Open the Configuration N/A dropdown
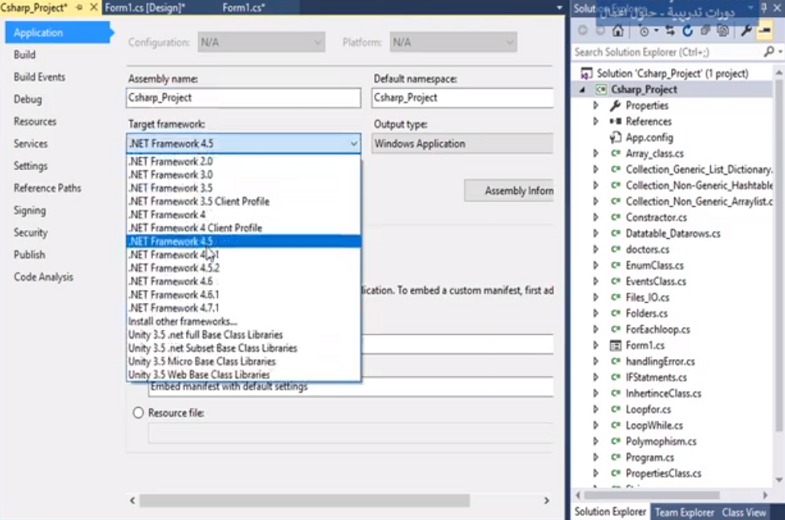Image resolution: width=785 pixels, height=520 pixels. [261, 43]
